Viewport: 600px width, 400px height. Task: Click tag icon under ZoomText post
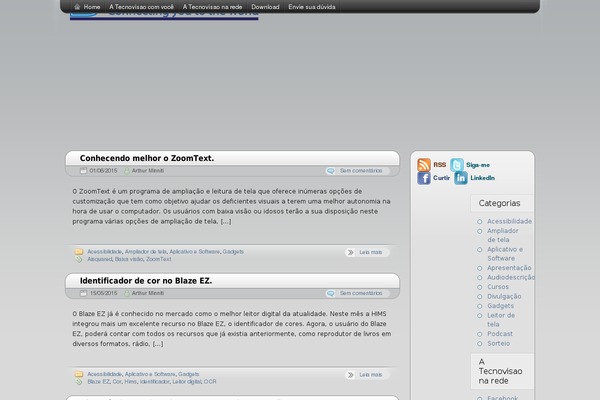coord(79,260)
